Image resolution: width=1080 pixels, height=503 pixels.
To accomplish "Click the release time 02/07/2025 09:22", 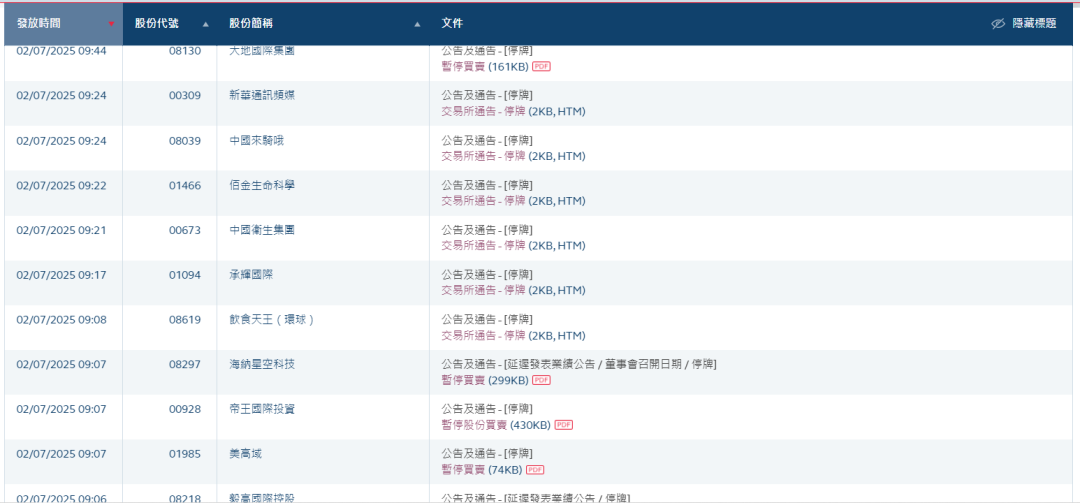I will 61,185.
